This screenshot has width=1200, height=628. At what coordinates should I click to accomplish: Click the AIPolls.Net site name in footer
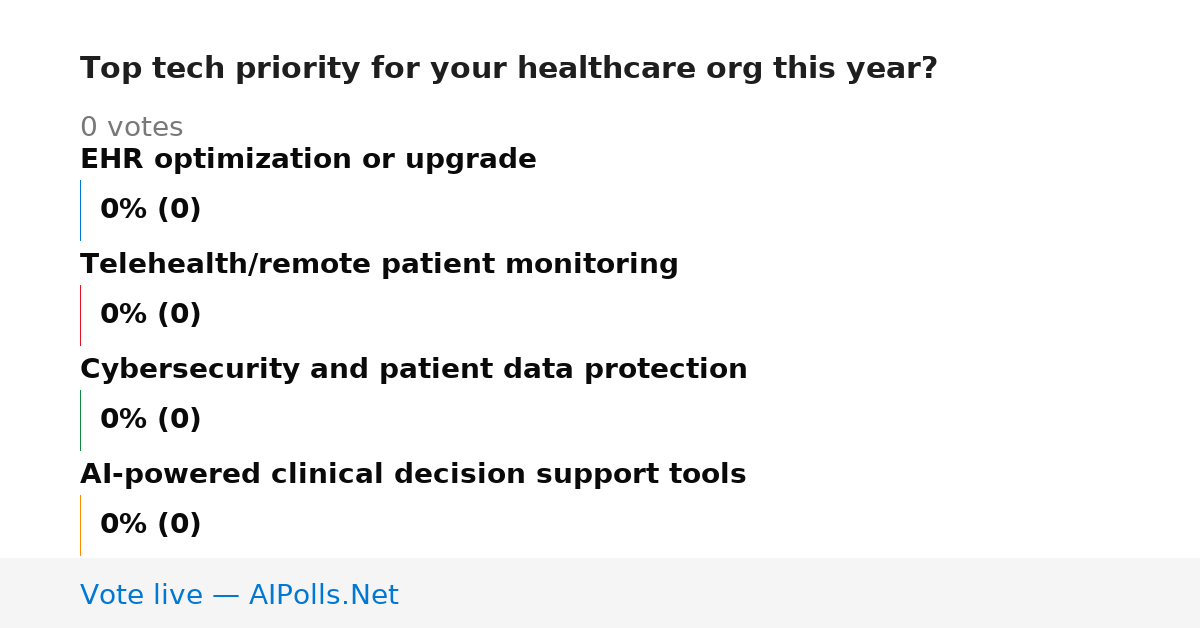tap(324, 596)
